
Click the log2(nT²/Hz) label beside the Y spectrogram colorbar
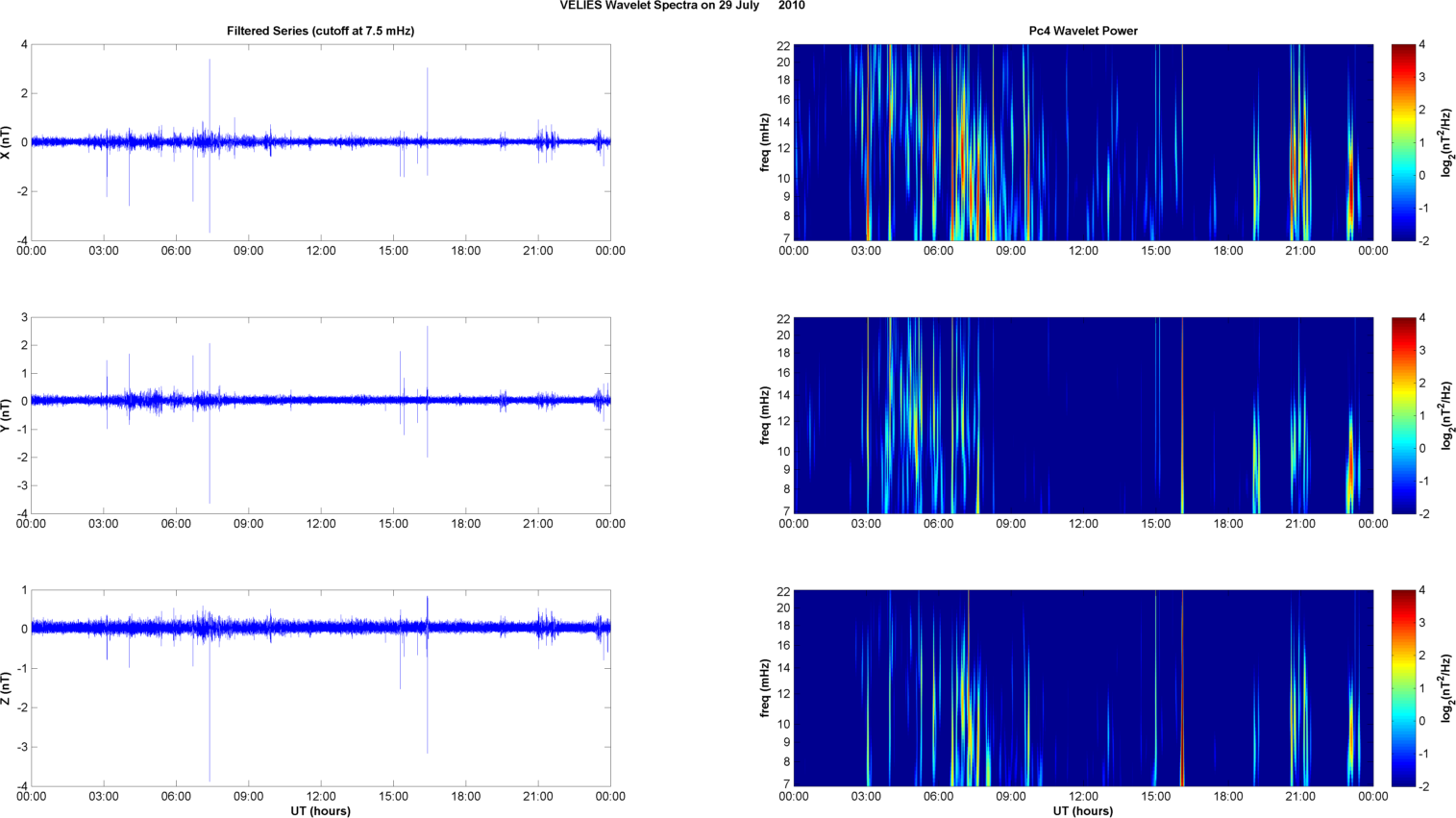tap(1447, 415)
